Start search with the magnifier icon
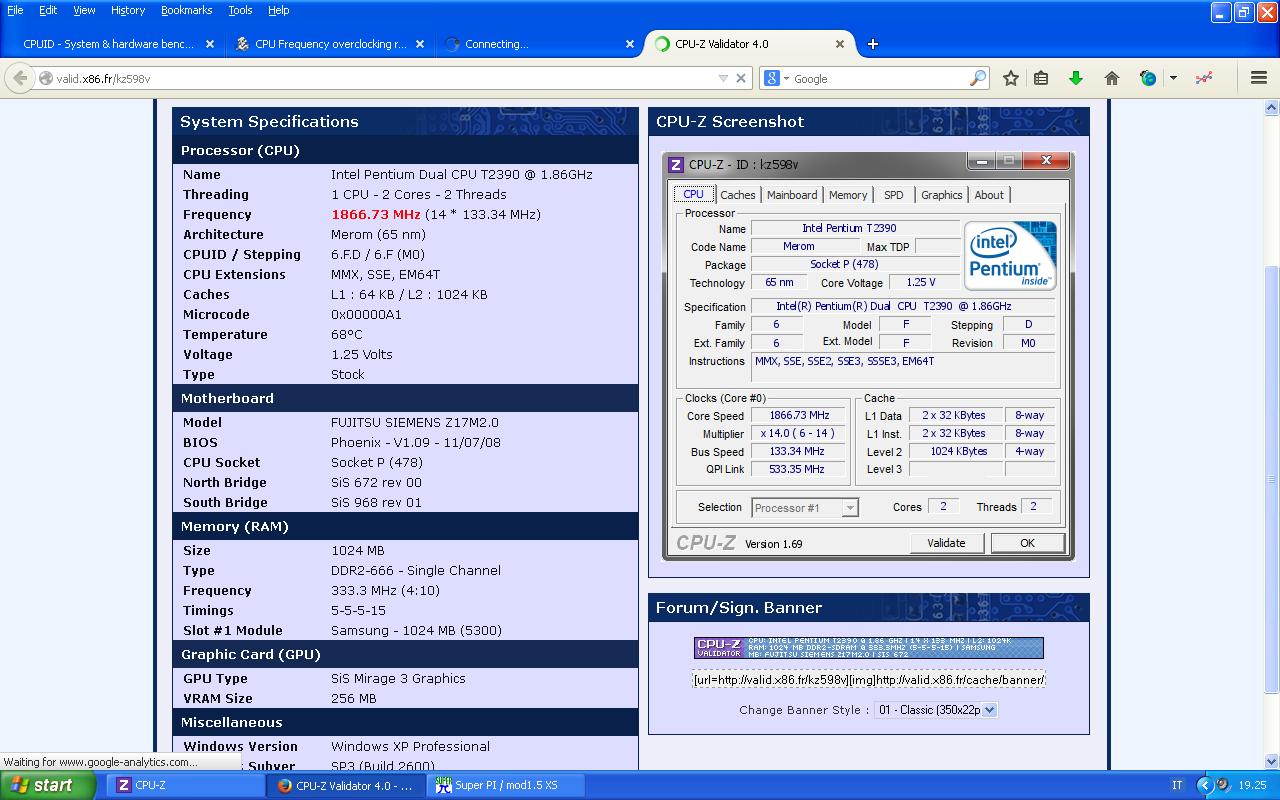 pyautogui.click(x=978, y=78)
